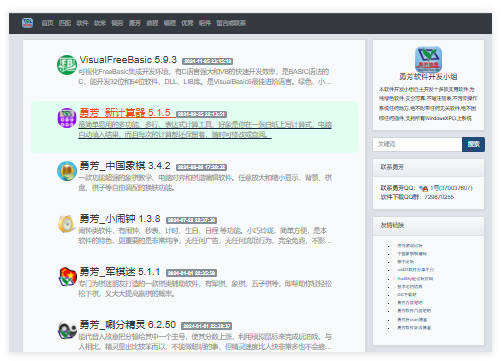
Task: Click the 小闹钟 description paragraph
Action: (x=205, y=236)
